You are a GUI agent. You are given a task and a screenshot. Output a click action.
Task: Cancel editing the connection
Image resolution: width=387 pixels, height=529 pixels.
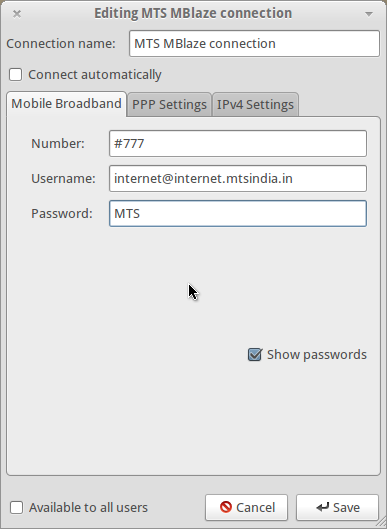coord(246,507)
